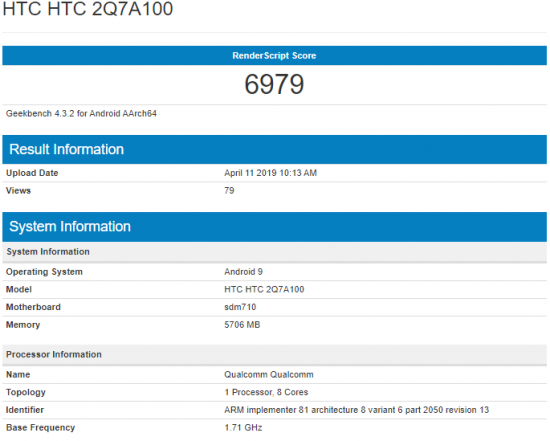Select the memory value 5706 MB
This screenshot has width=550, height=441.
(x=242, y=325)
